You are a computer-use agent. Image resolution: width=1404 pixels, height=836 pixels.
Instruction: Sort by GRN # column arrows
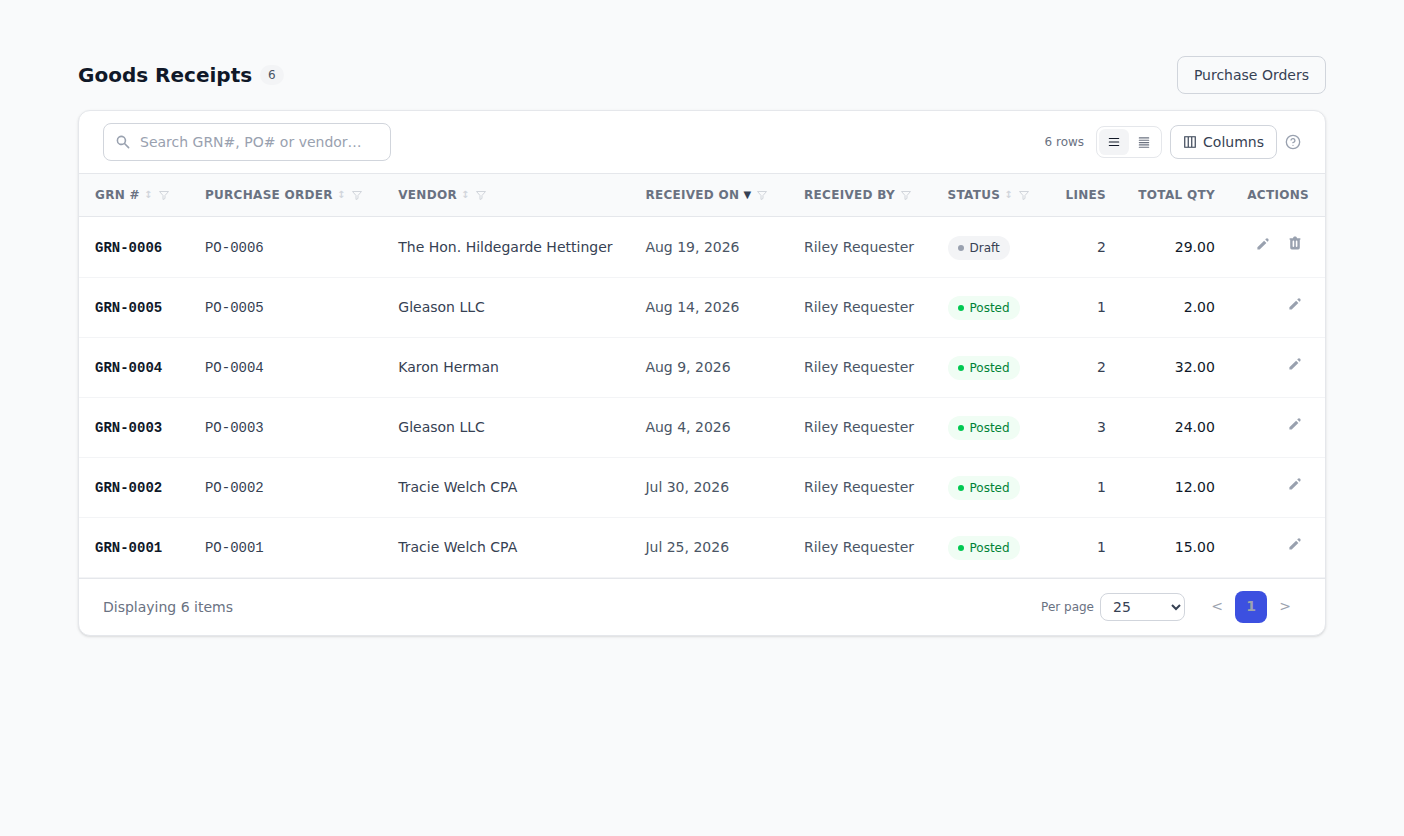[x=148, y=195]
